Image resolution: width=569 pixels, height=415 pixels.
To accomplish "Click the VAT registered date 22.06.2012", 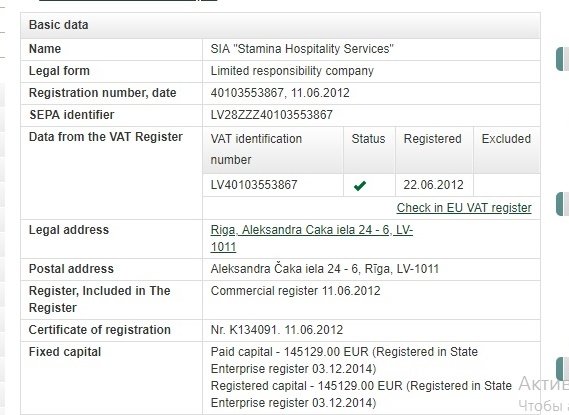I will (x=433, y=185).
